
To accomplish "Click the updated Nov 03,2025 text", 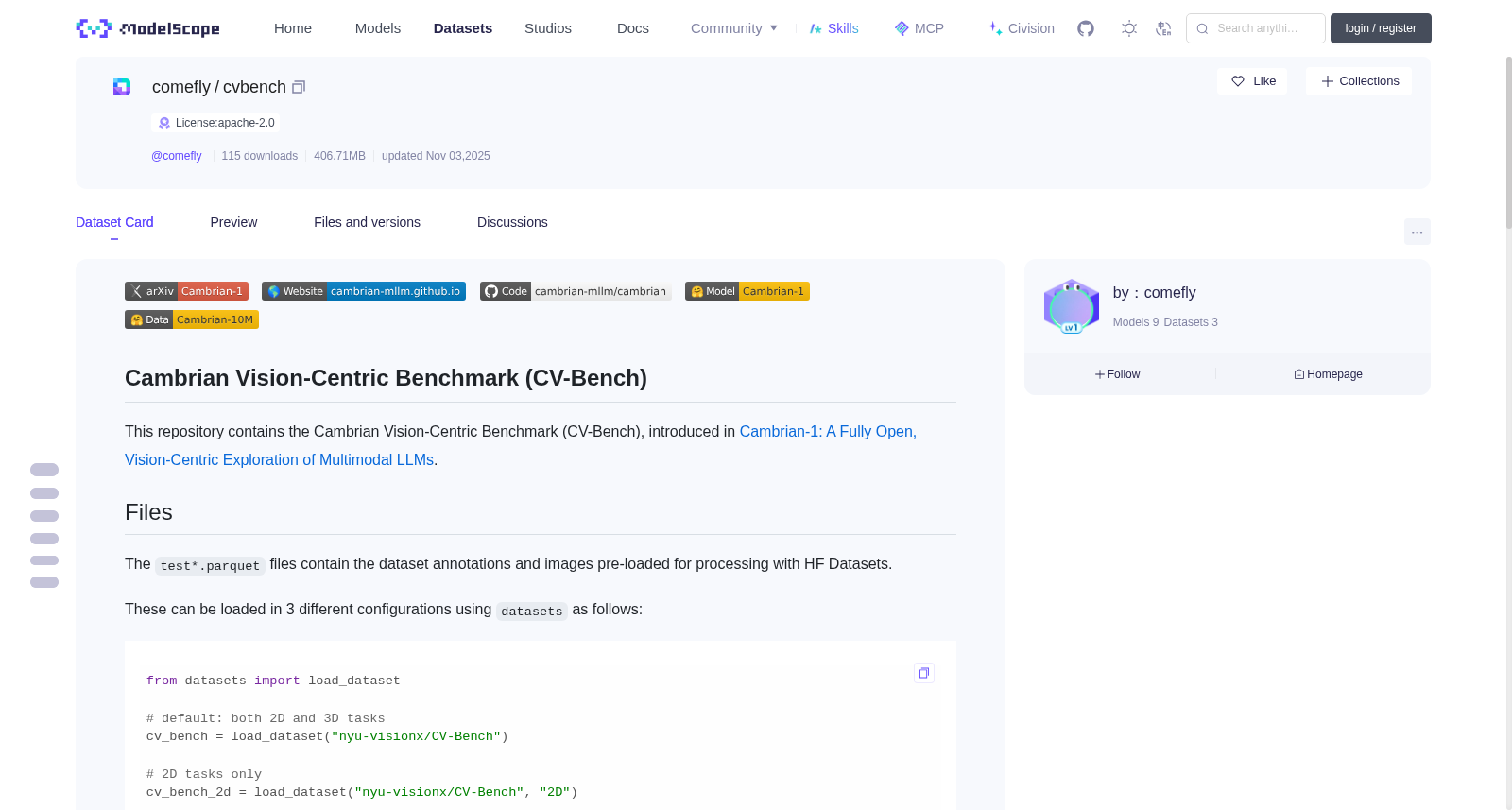I will point(436,156).
